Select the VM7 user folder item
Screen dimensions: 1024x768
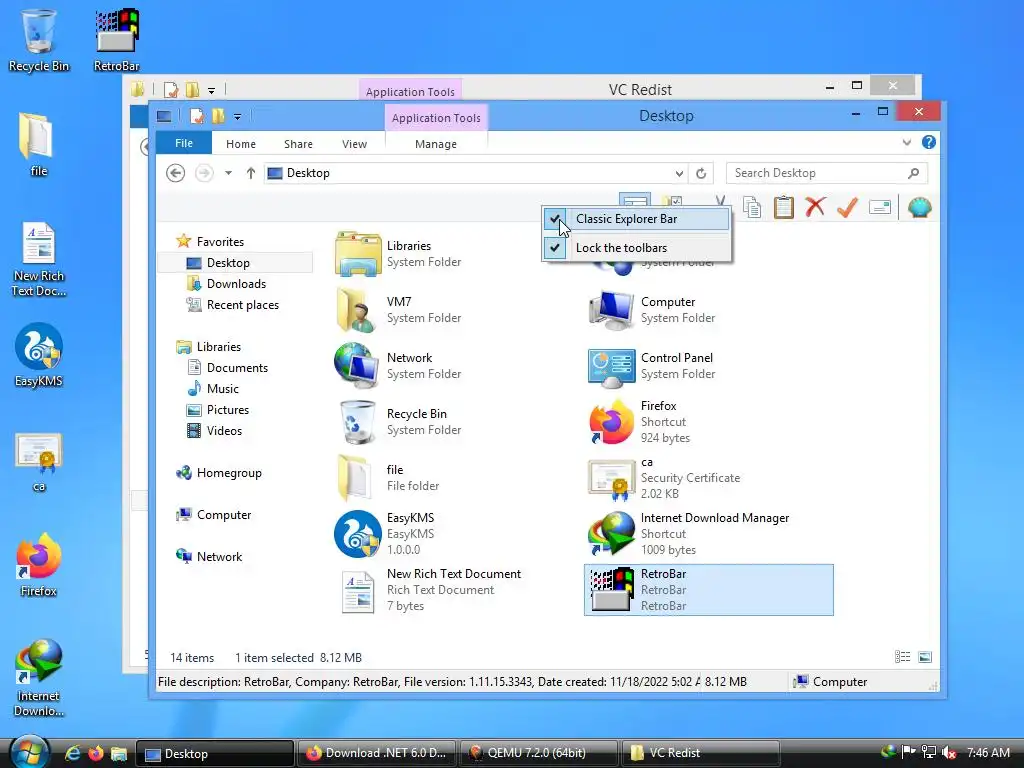[x=457, y=310]
